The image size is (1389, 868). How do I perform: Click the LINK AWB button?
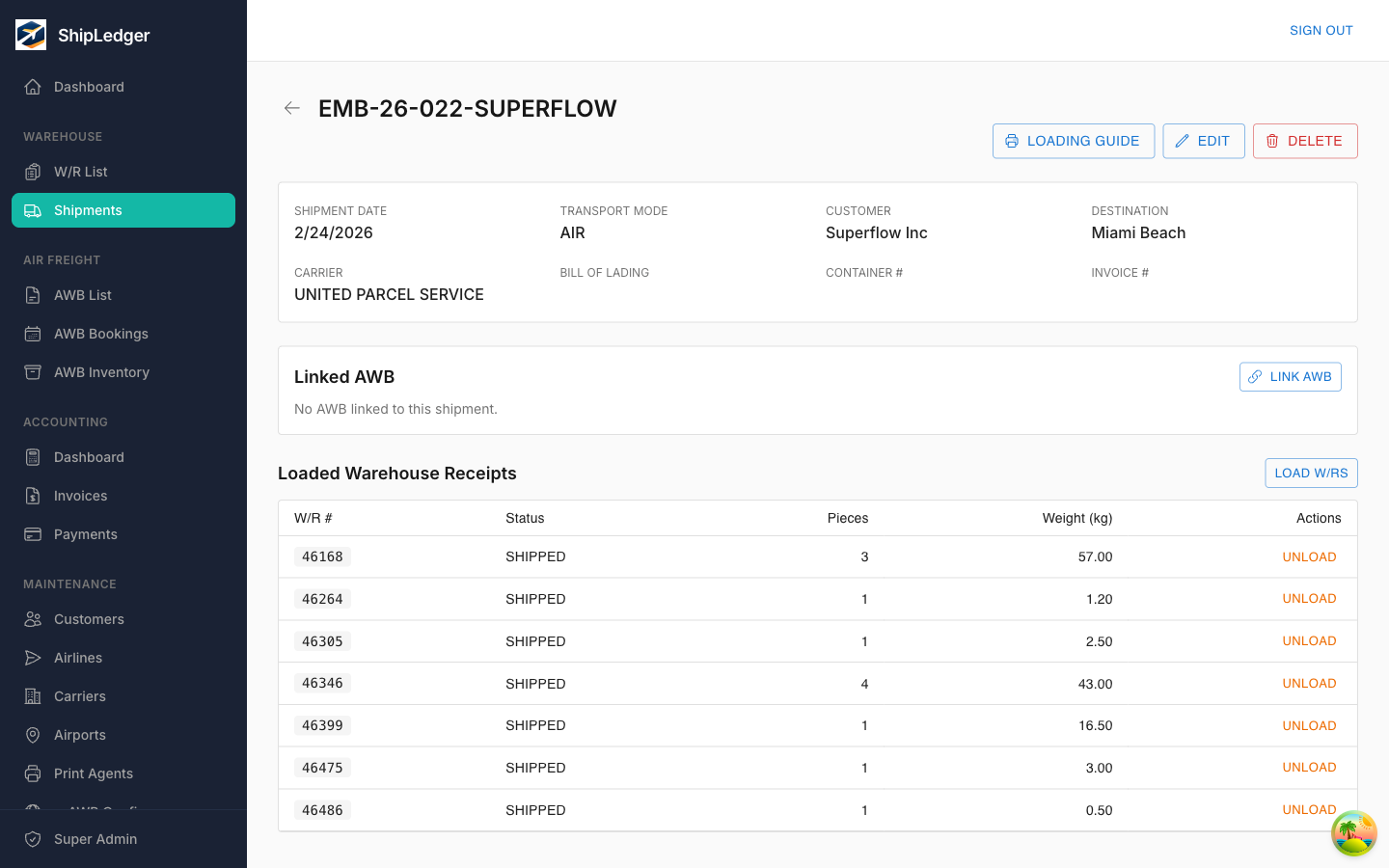tap(1291, 377)
